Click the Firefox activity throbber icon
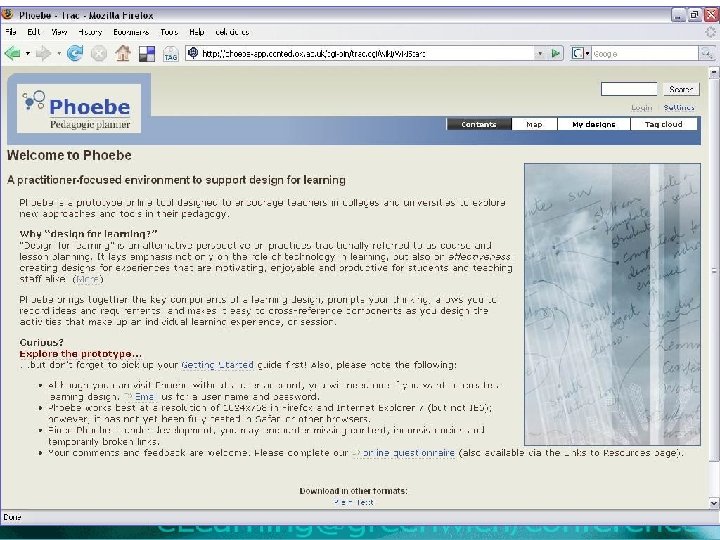This screenshot has width=720, height=540. (711, 32)
